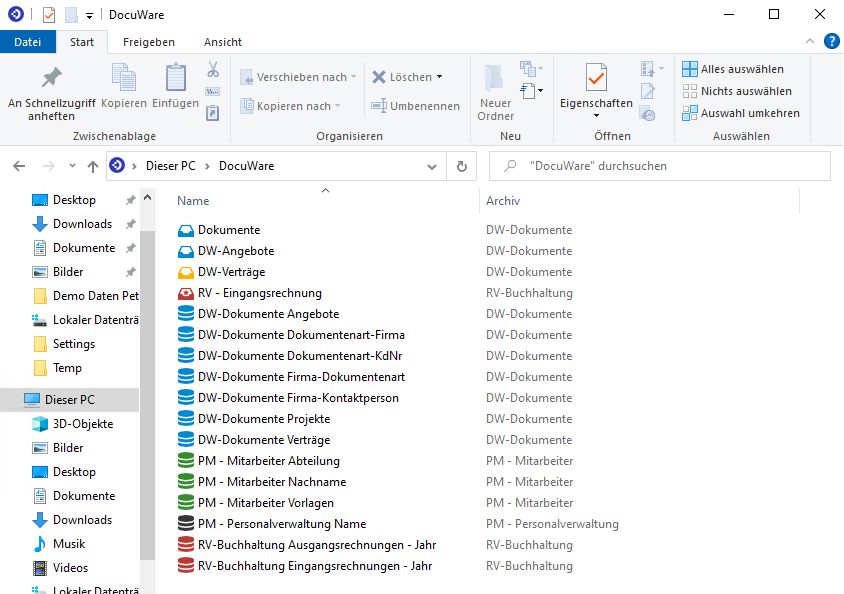This screenshot has width=844, height=594.
Task: Expand the Eigenschaften dropdown arrow
Action: click(596, 116)
